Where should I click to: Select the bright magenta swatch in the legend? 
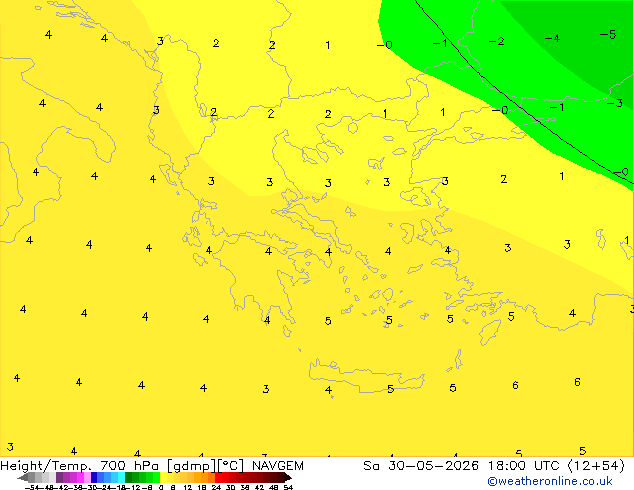click(x=80, y=477)
